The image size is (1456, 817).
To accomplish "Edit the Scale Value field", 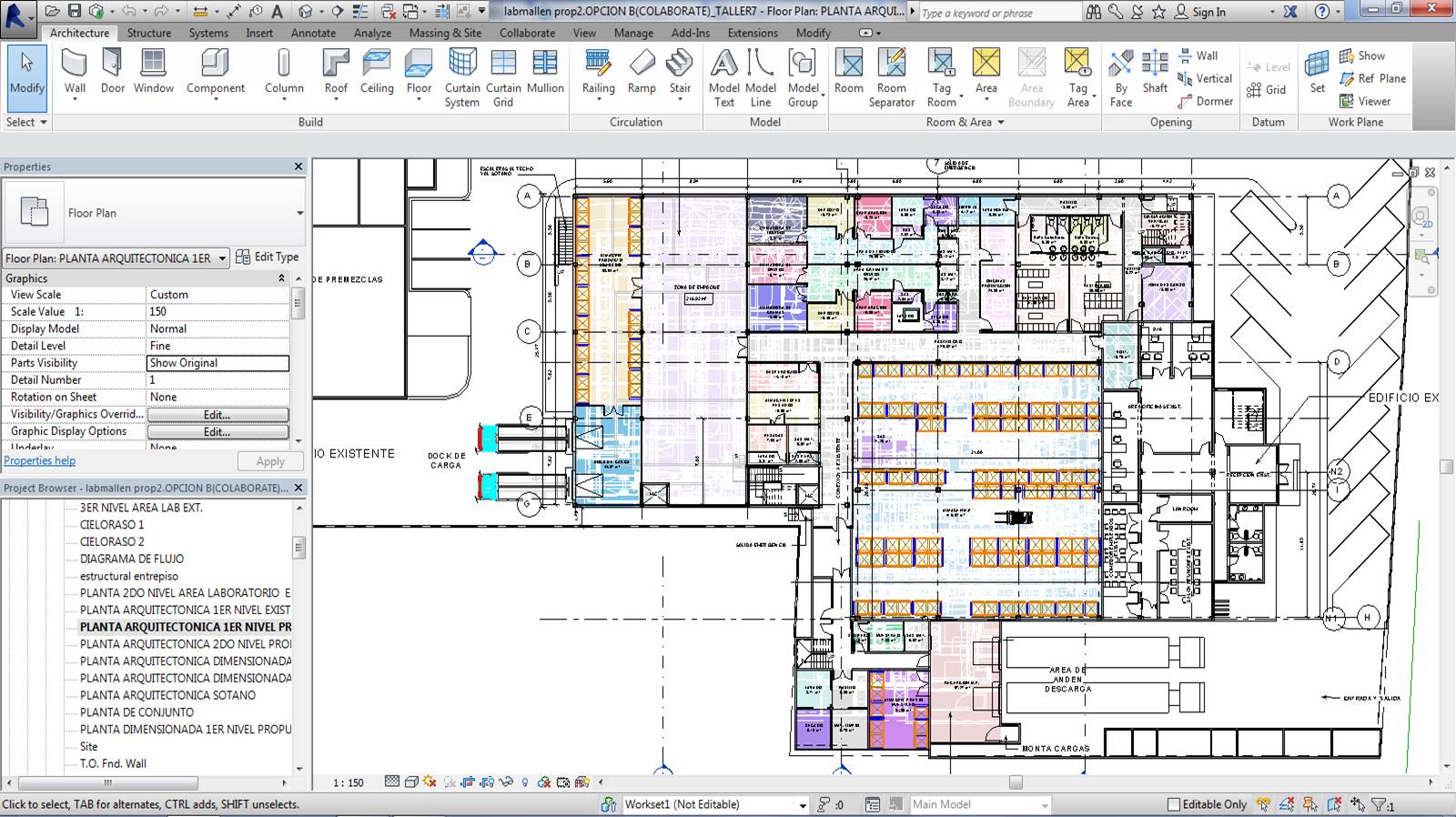I will (218, 311).
